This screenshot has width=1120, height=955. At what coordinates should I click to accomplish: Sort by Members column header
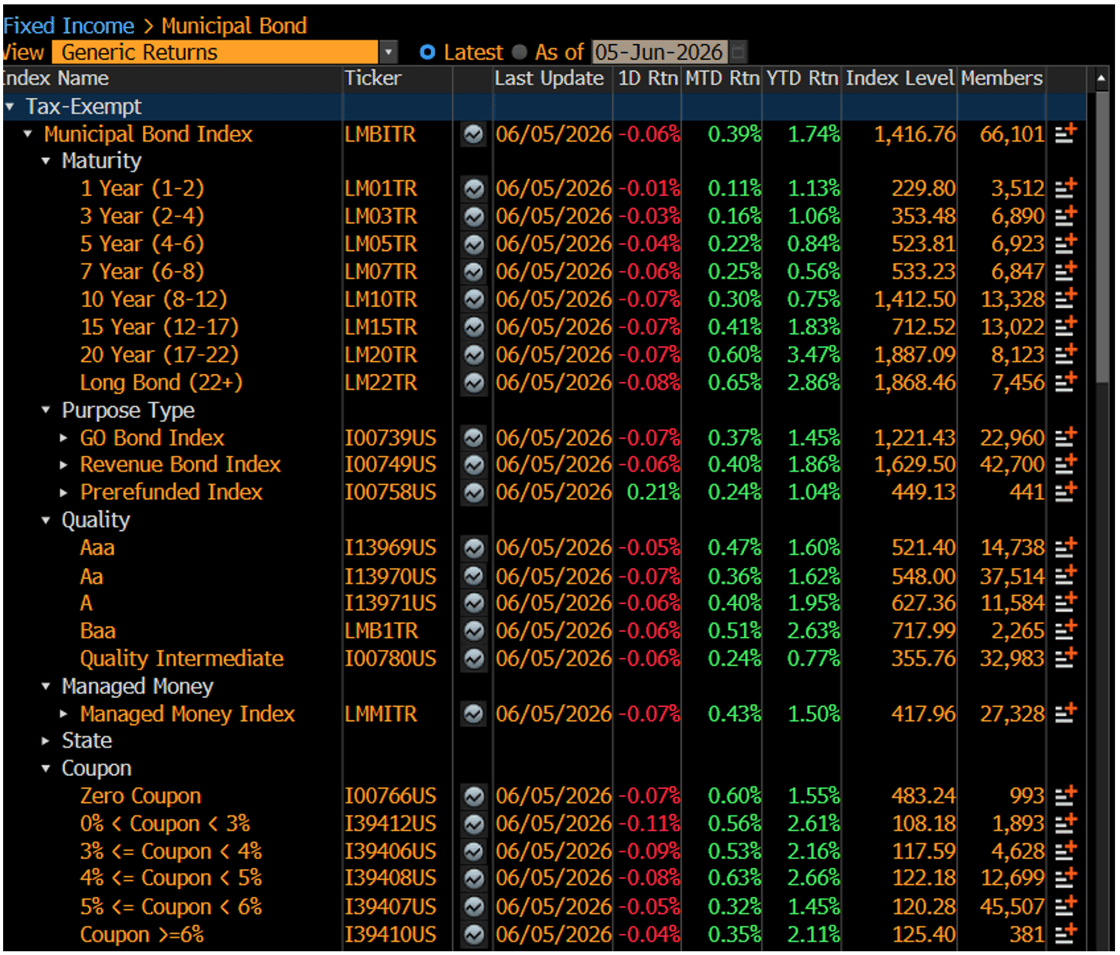pyautogui.click(x=1001, y=78)
